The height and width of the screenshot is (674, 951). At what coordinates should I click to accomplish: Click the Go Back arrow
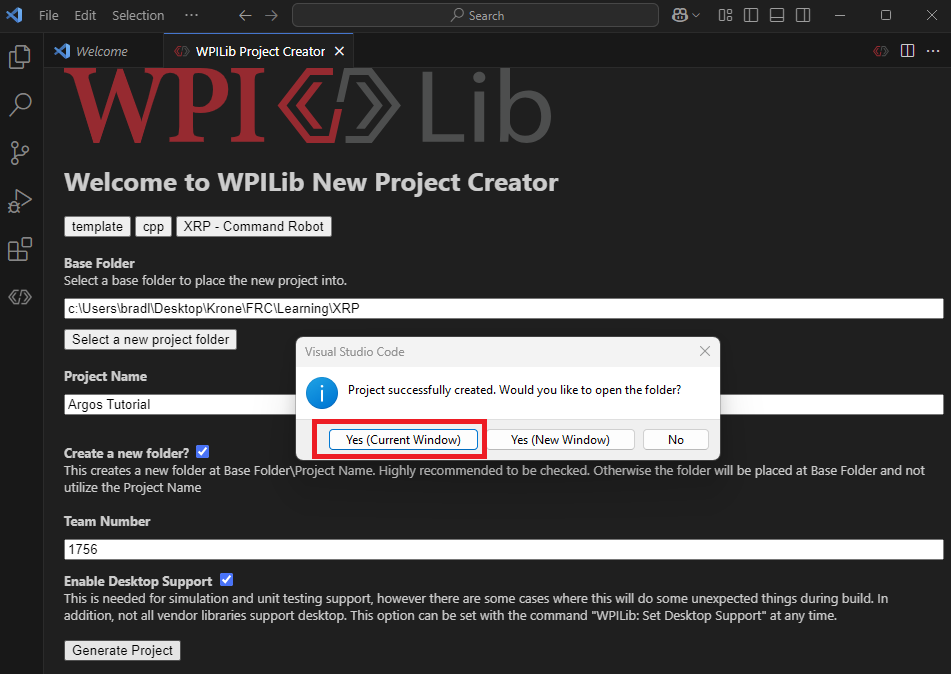tap(246, 15)
